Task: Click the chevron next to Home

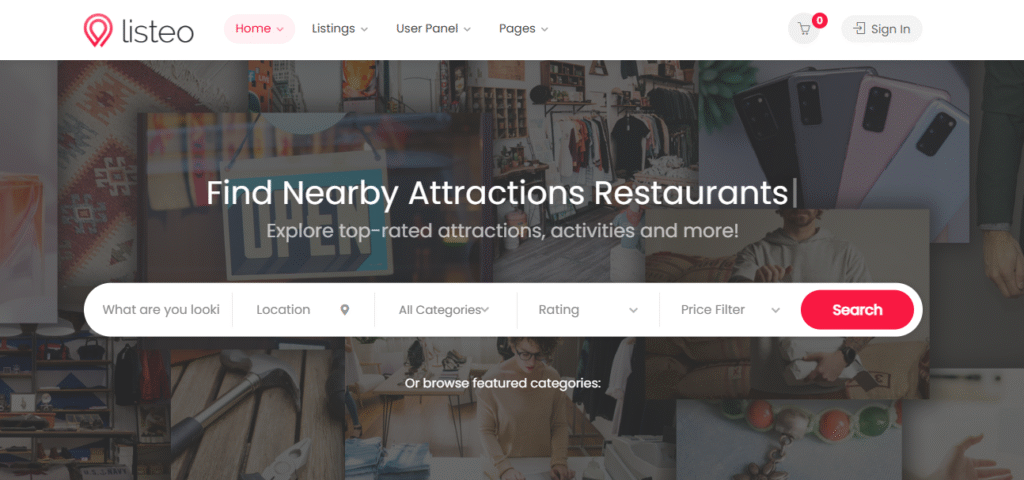Action: point(280,29)
